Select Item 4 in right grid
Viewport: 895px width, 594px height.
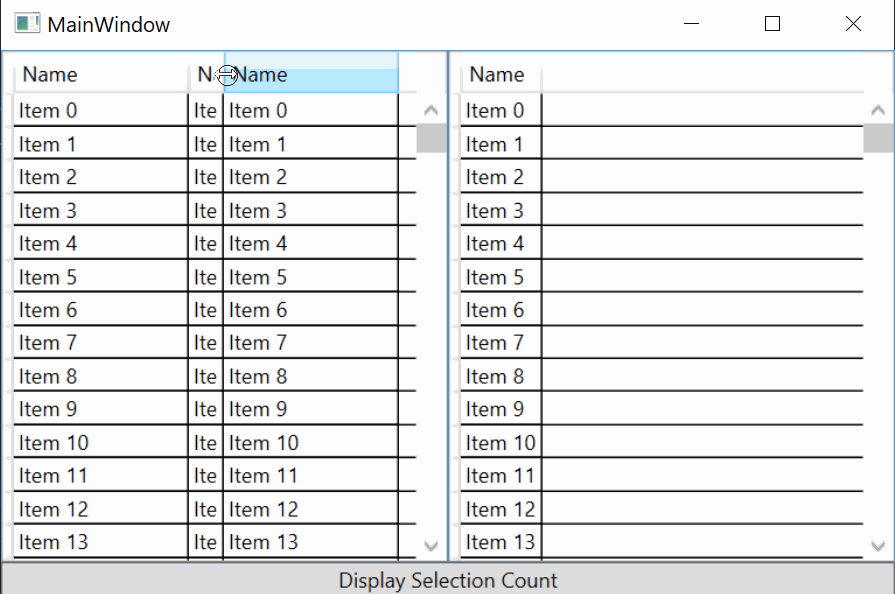[x=501, y=244]
